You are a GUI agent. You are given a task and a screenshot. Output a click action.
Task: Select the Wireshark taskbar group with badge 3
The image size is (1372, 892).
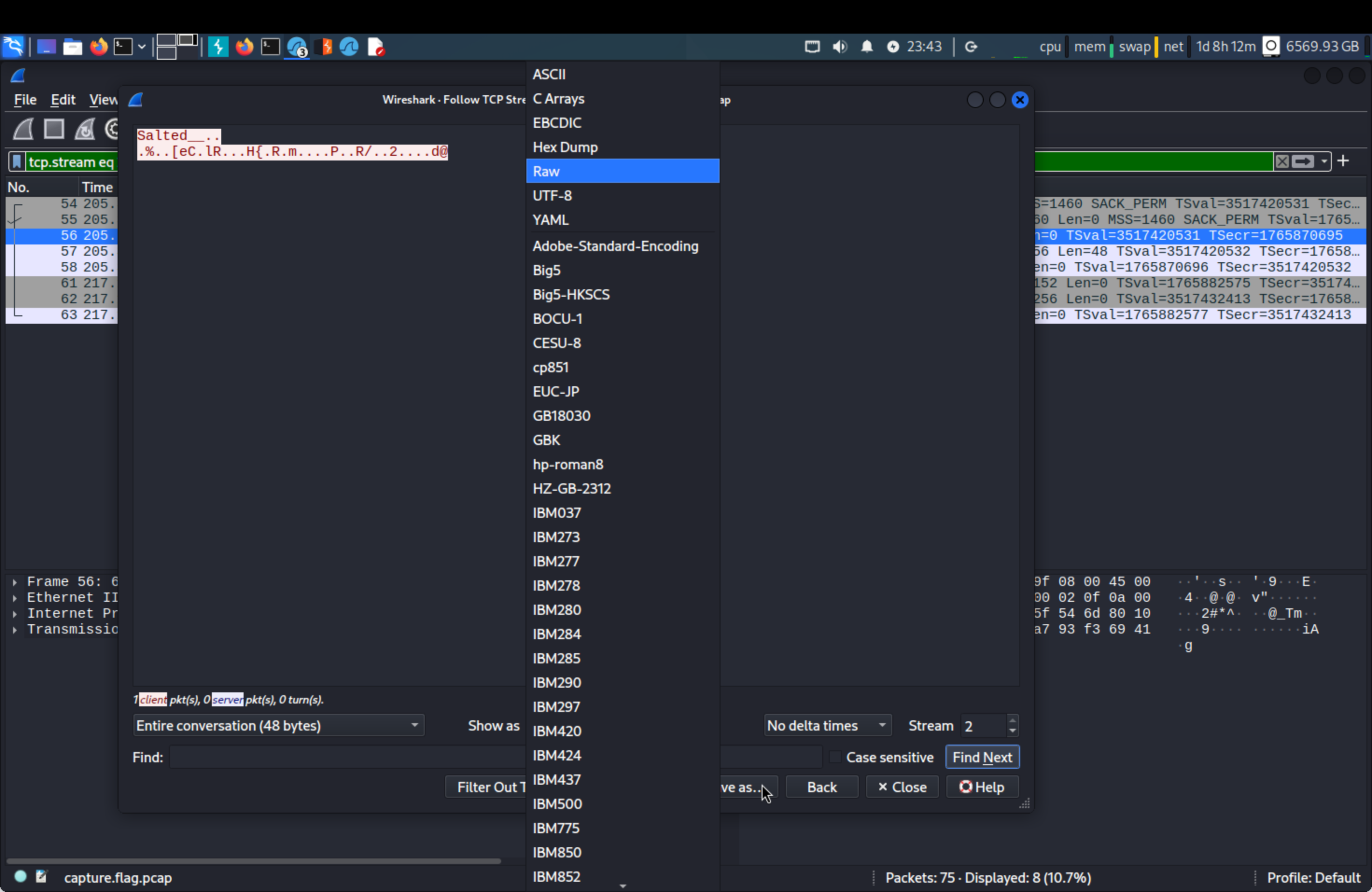(297, 47)
